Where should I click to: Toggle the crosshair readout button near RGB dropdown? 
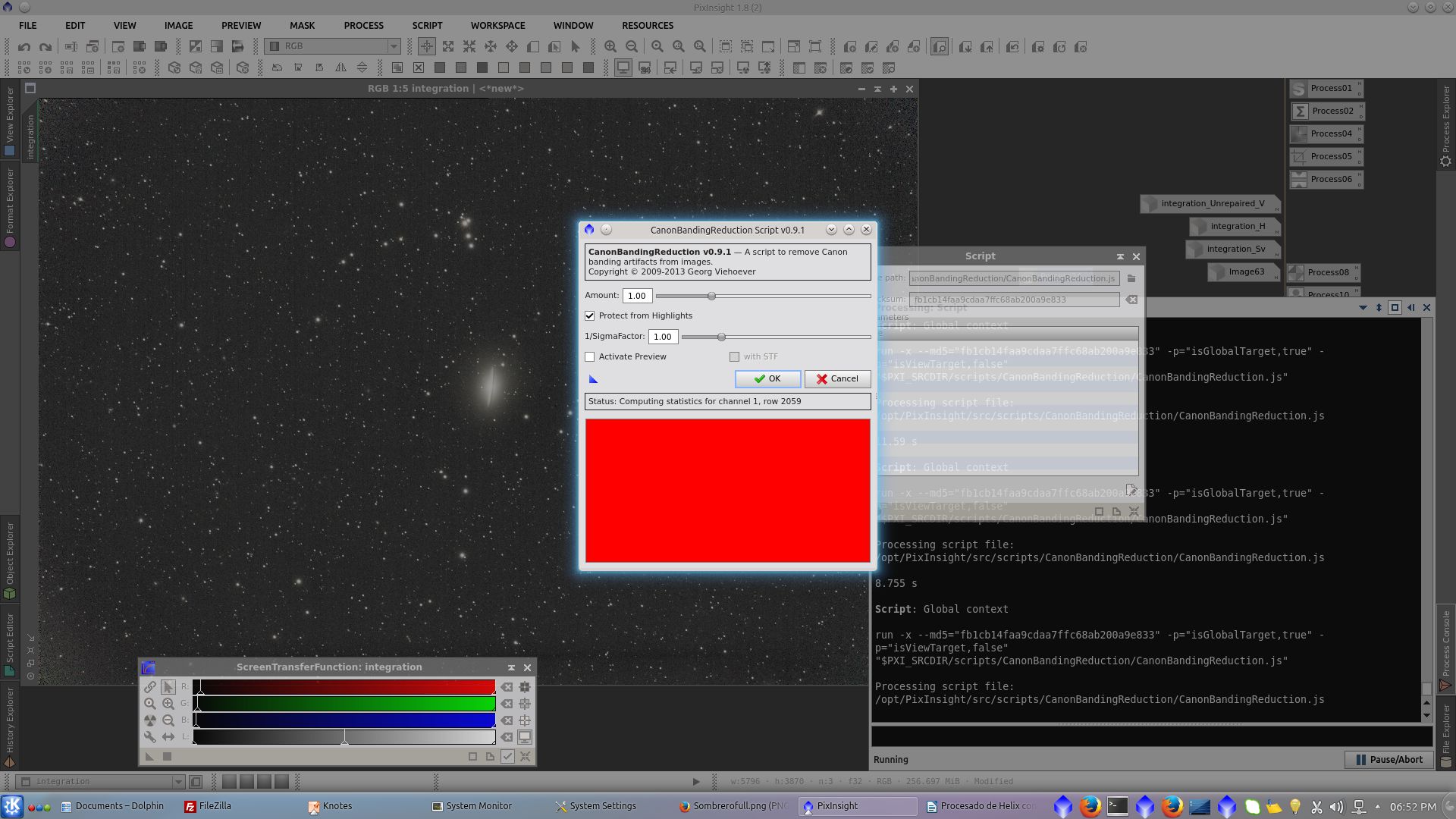point(427,47)
